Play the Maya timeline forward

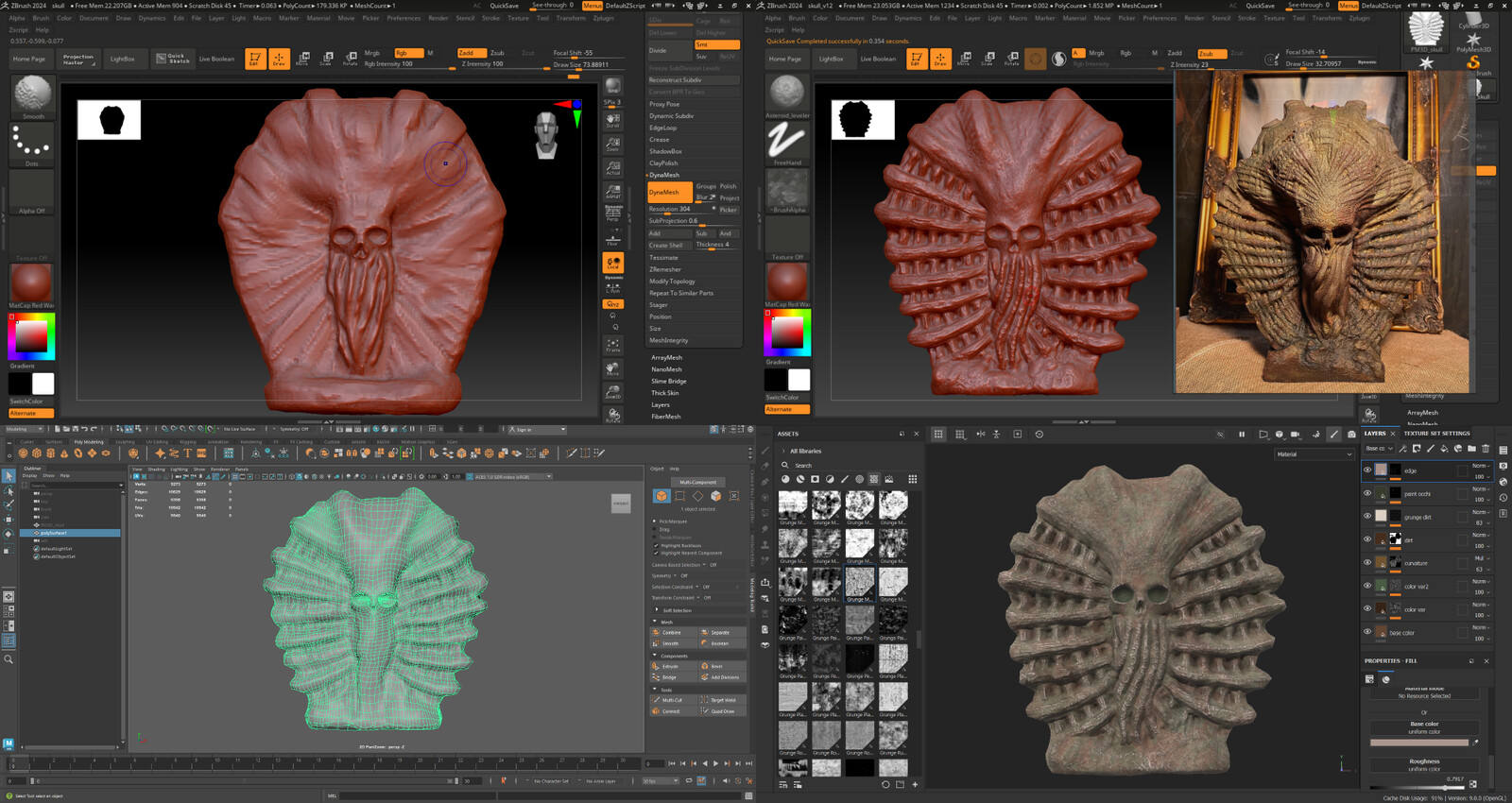[x=715, y=763]
